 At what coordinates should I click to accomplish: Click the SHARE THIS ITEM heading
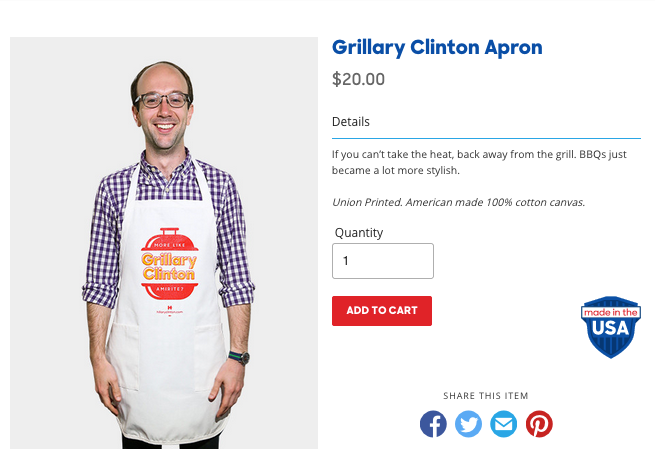click(x=486, y=395)
